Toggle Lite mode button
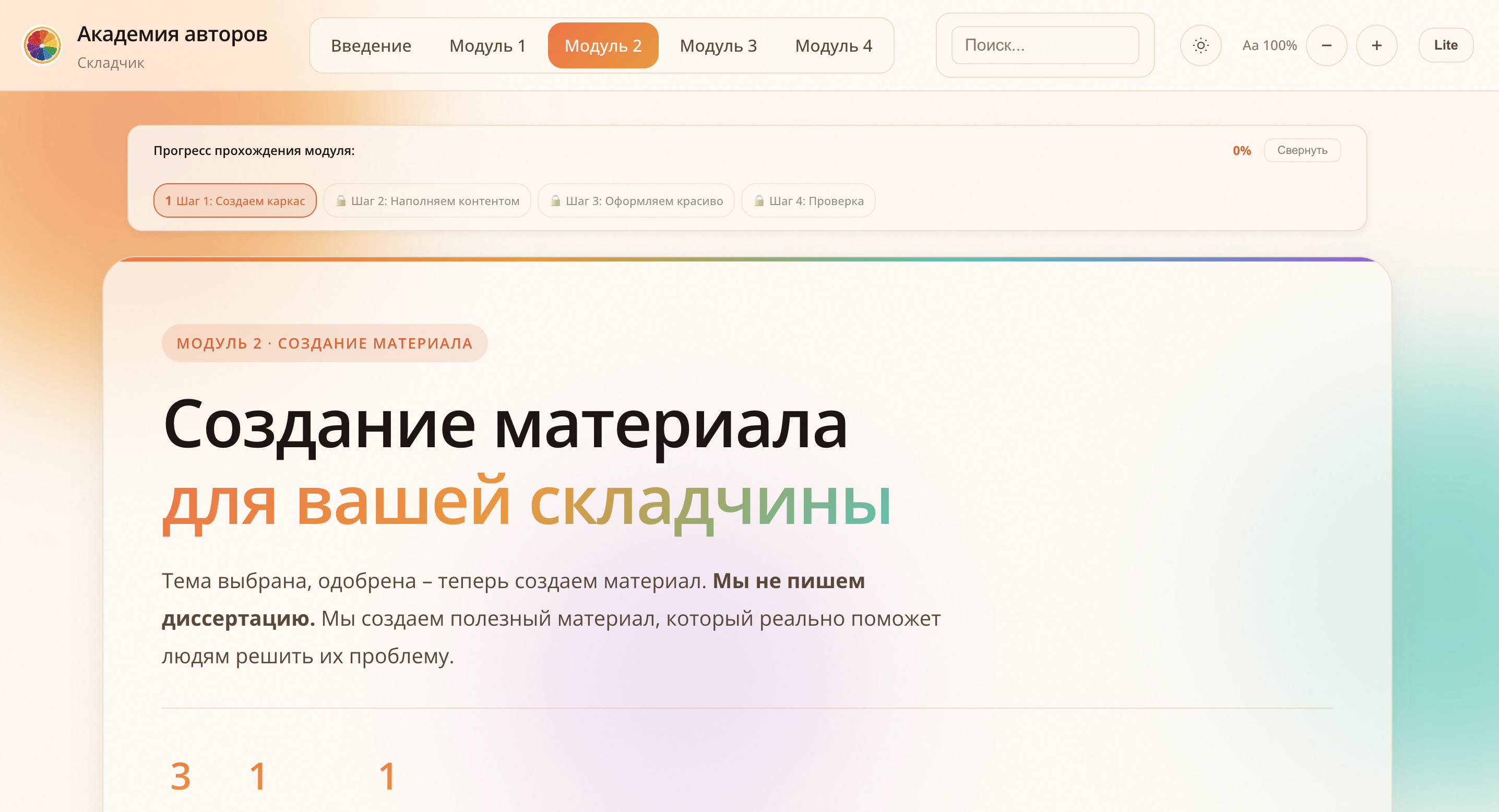 click(1445, 45)
